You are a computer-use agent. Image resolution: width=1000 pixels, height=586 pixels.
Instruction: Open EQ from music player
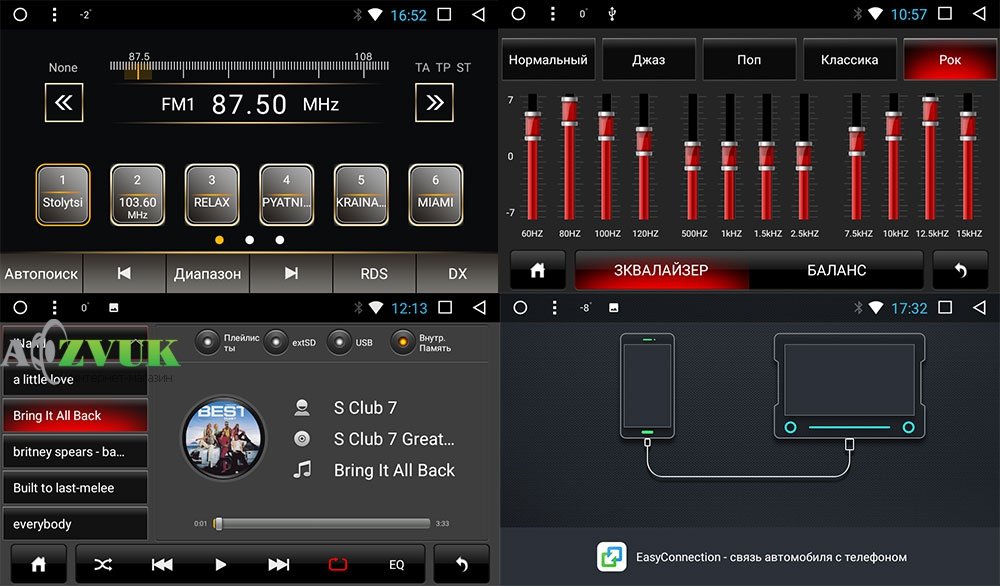[x=397, y=564]
